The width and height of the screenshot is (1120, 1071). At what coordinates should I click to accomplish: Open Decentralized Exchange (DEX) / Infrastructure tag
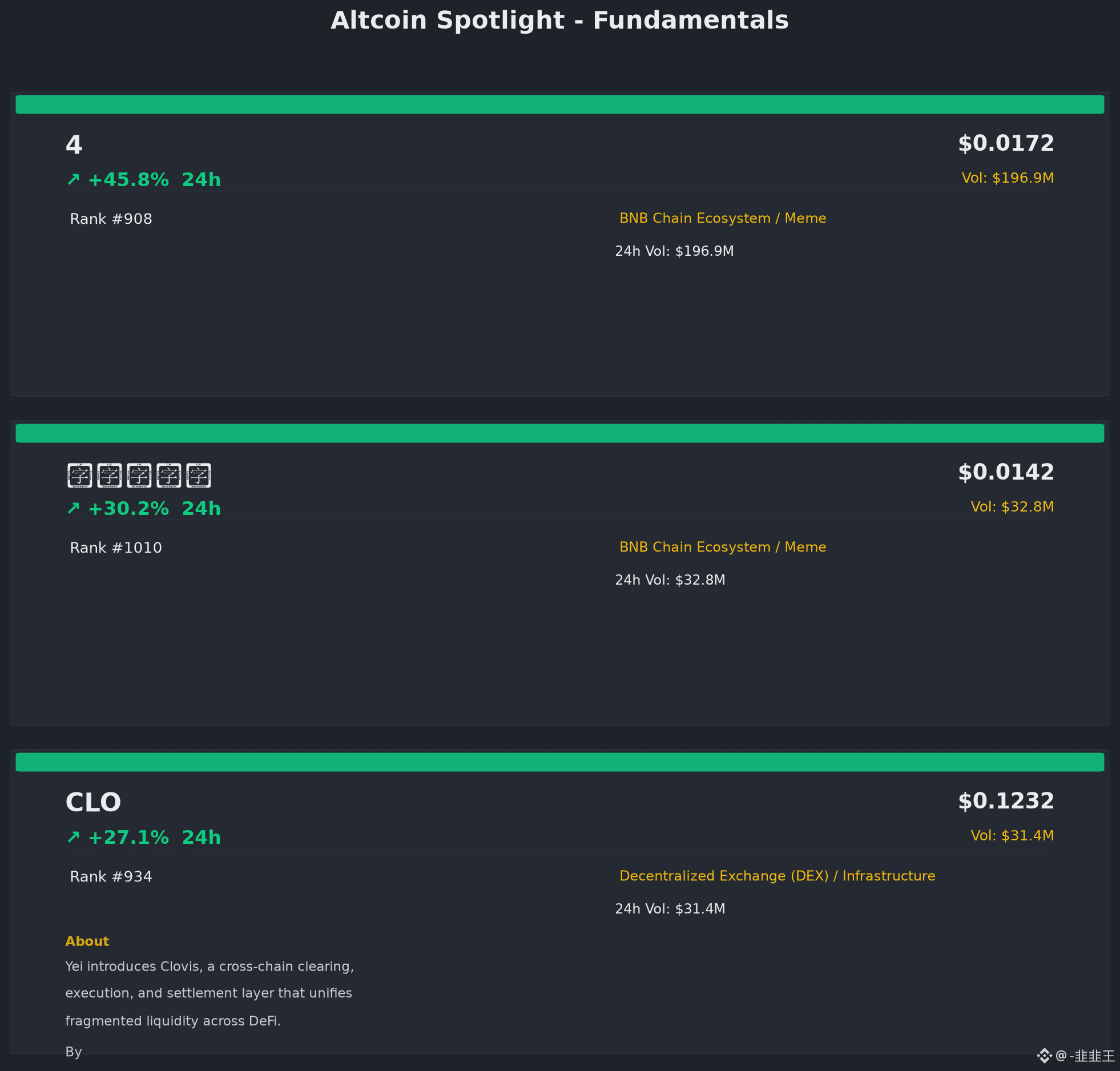pos(777,876)
